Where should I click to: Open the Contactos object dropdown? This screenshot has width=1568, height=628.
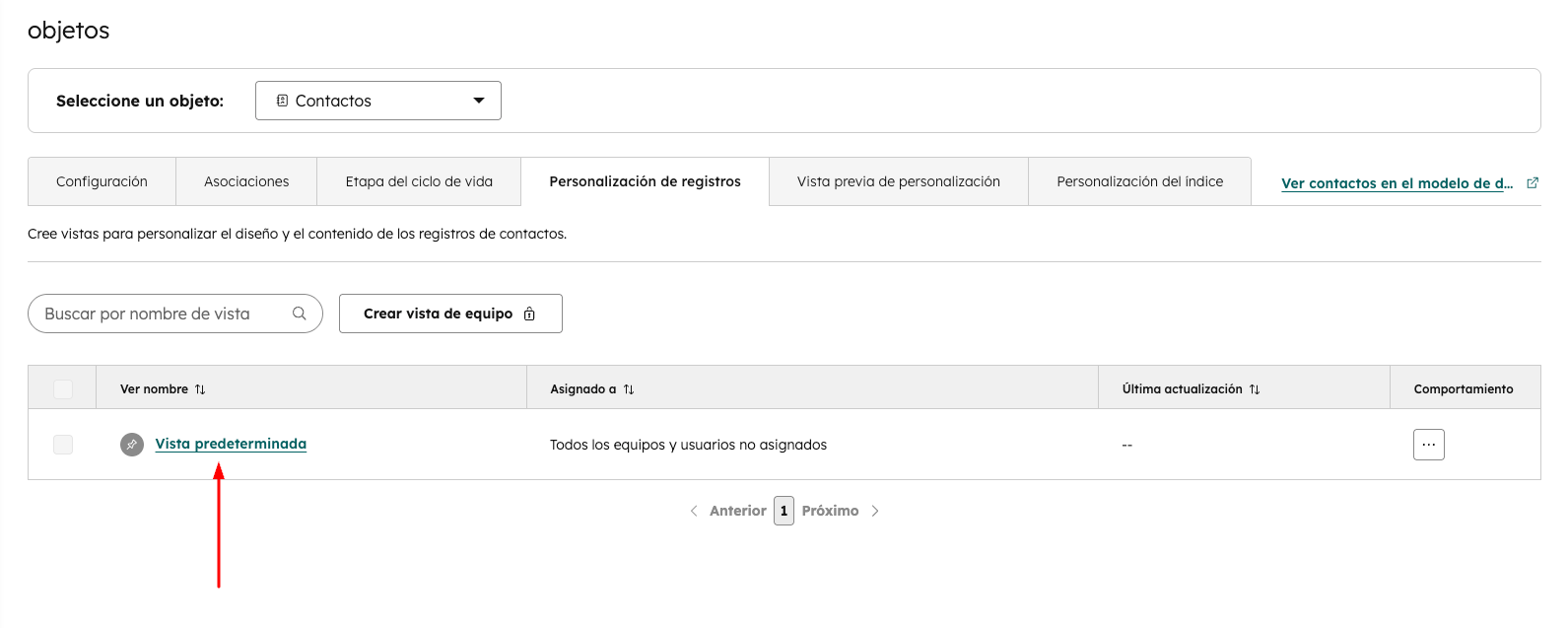coord(378,101)
